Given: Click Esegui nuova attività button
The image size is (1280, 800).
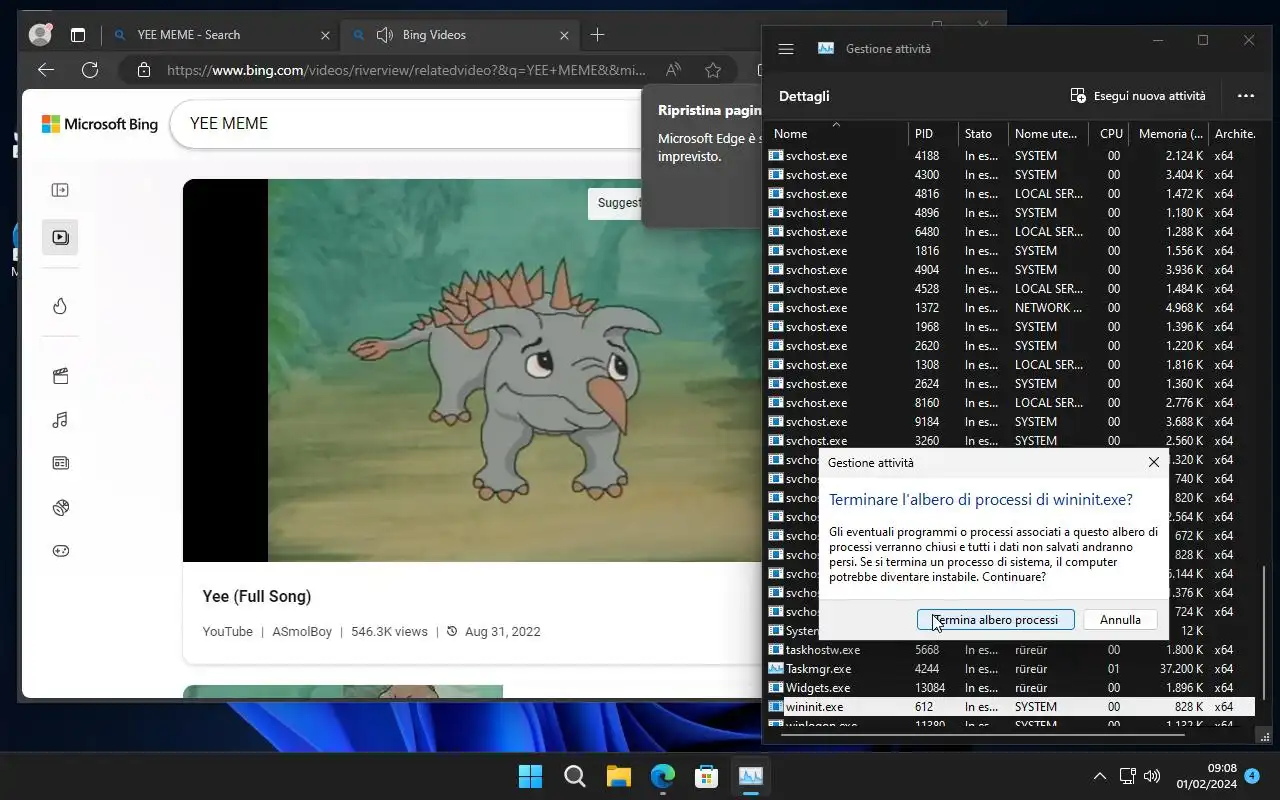Looking at the screenshot, I should pos(1137,96).
